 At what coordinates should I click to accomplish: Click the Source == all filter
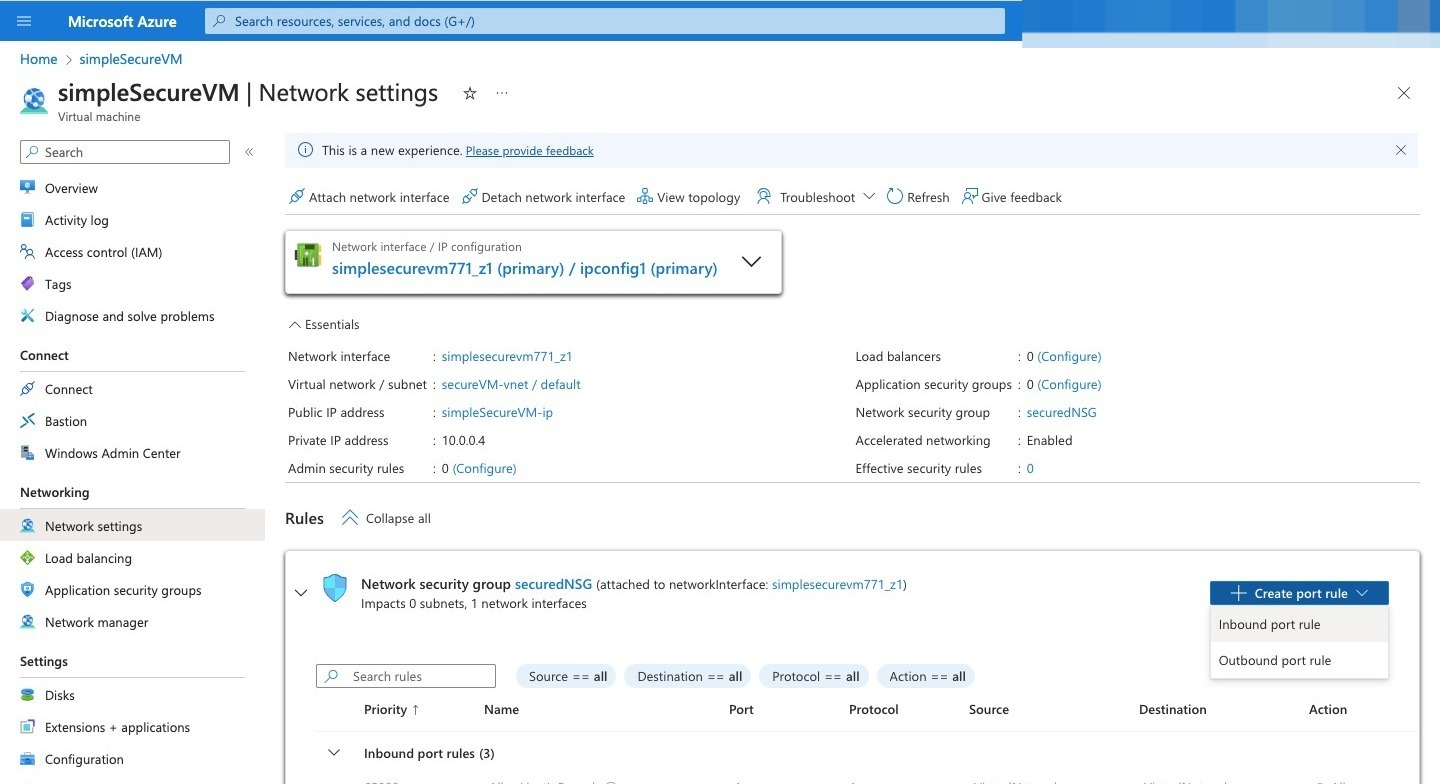pyautogui.click(x=568, y=676)
